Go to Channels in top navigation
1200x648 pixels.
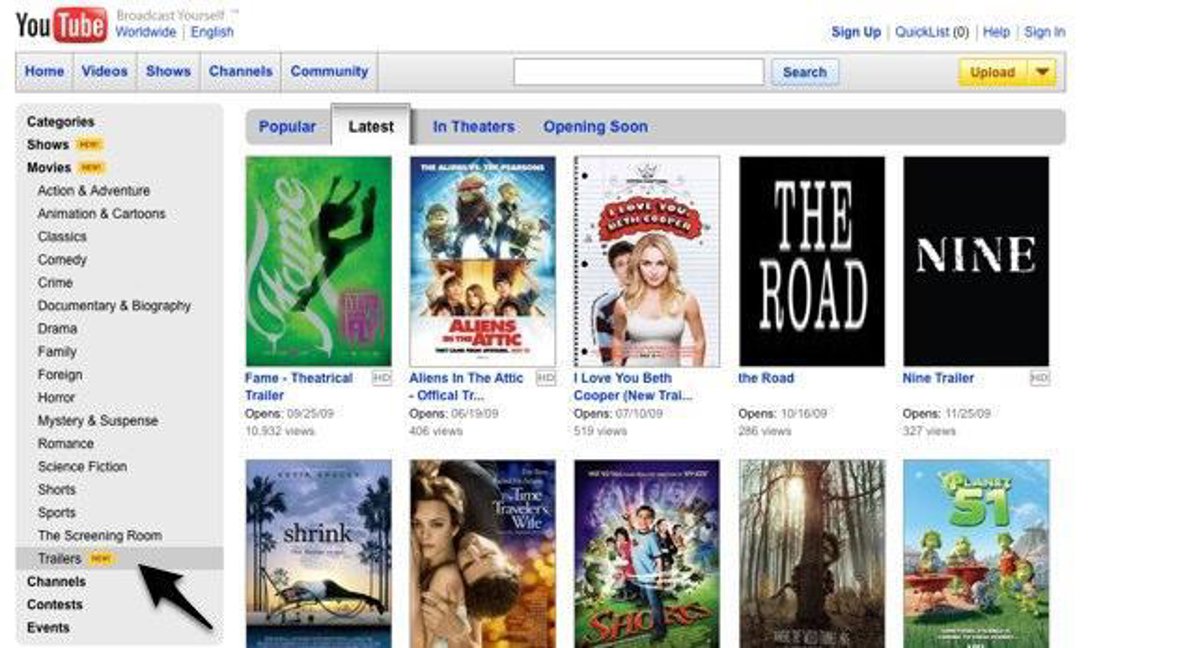coord(240,72)
